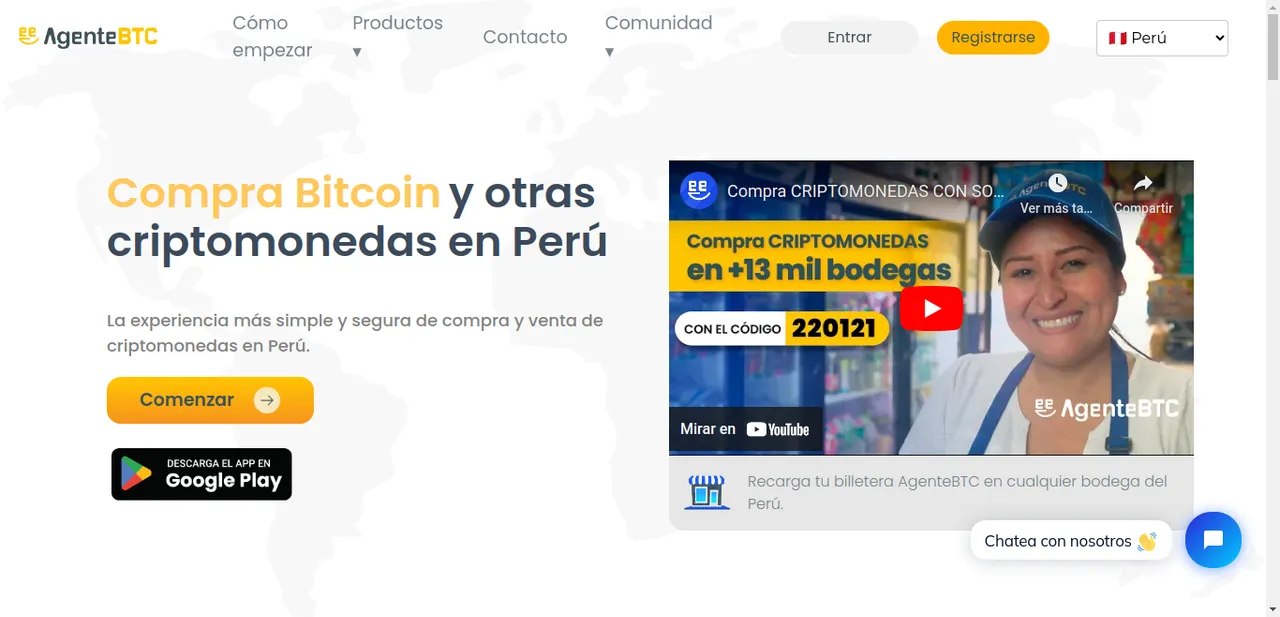This screenshot has height=617, width=1280.
Task: Click the Recarga tu billetera AgenteBTC text
Action: point(957,492)
